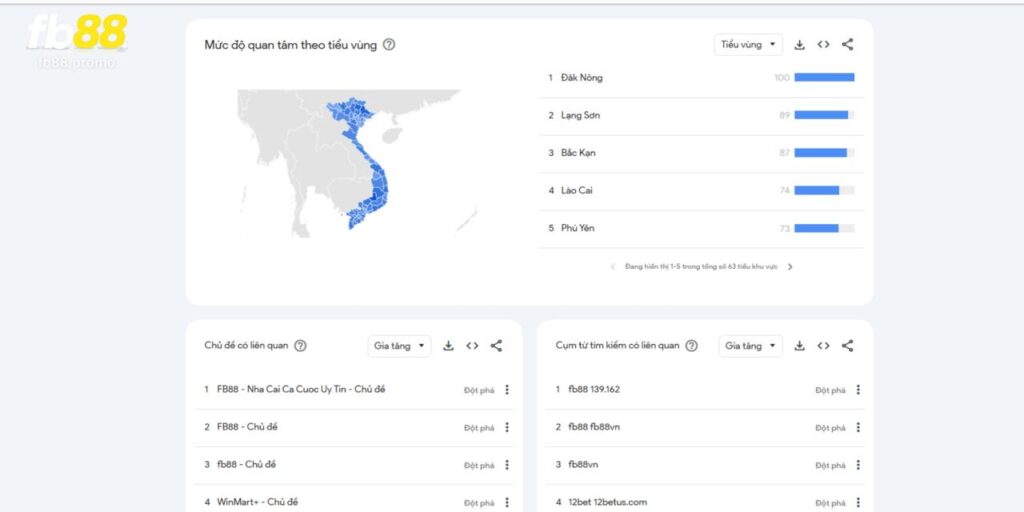Open more options for the fb88 139.162 query

[x=857, y=390]
